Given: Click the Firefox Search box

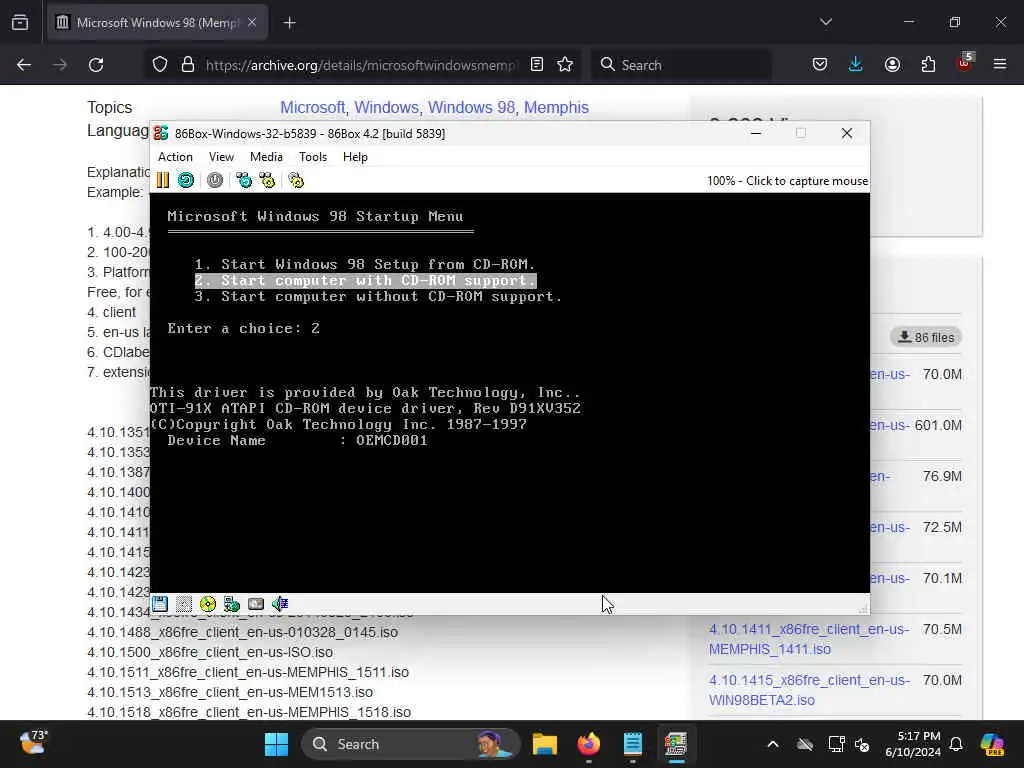Looking at the screenshot, I should [682, 65].
